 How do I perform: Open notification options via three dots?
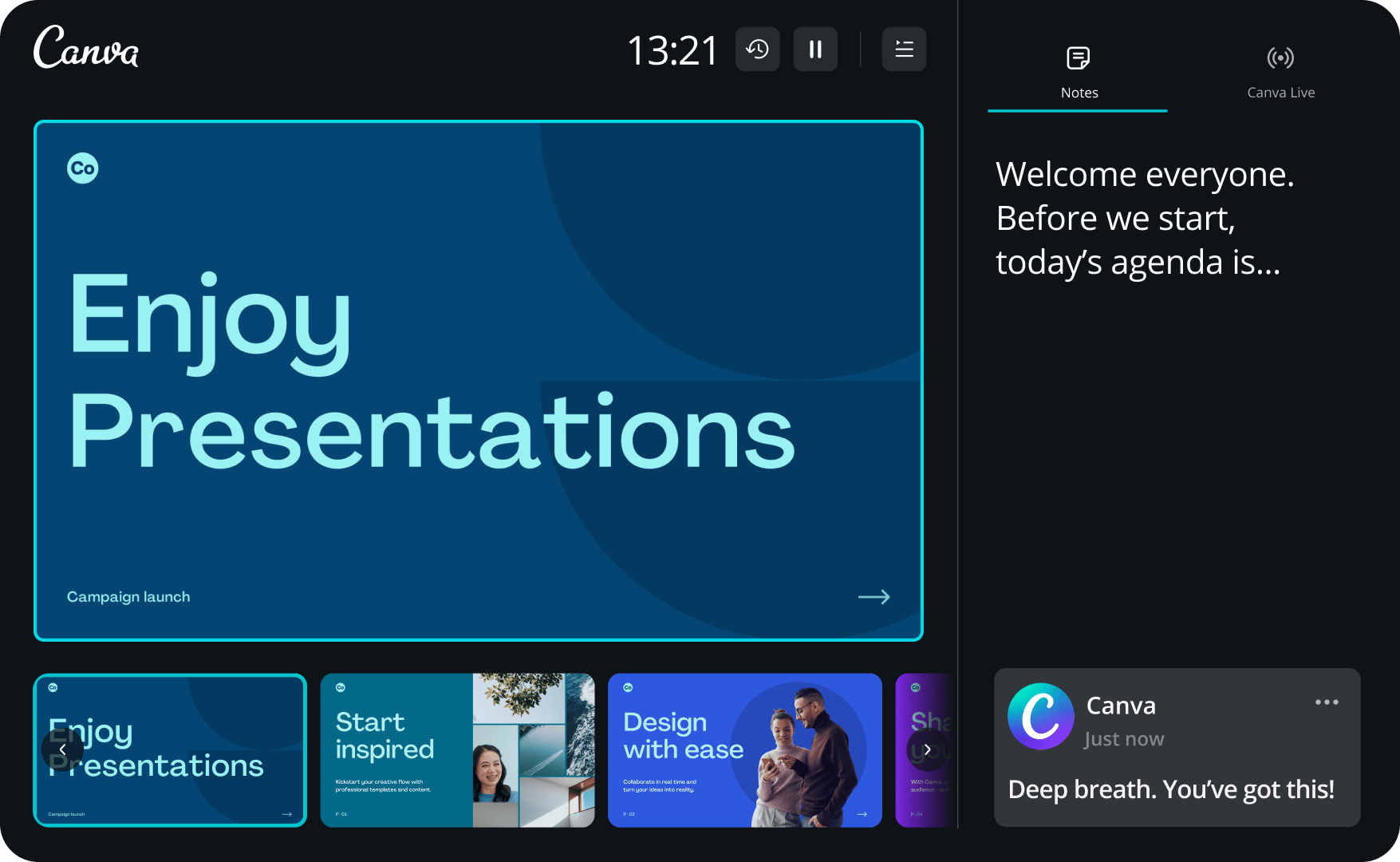click(x=1327, y=702)
